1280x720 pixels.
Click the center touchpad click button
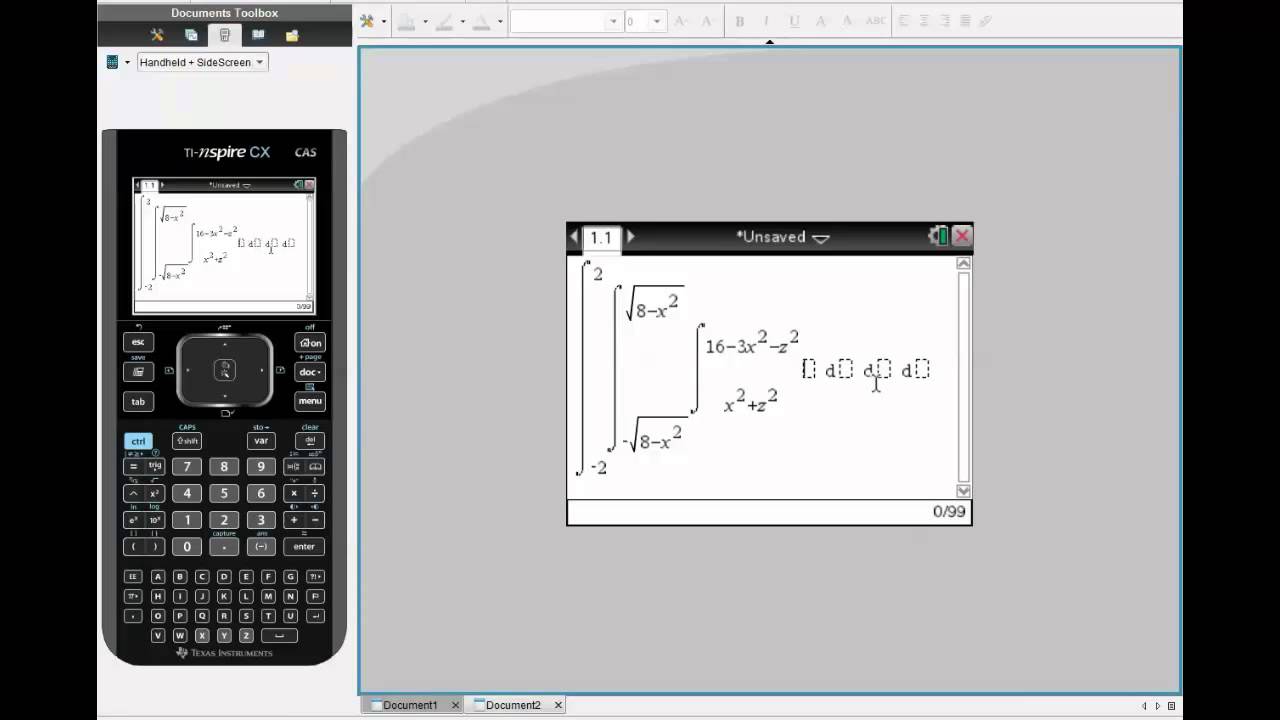pos(224,371)
